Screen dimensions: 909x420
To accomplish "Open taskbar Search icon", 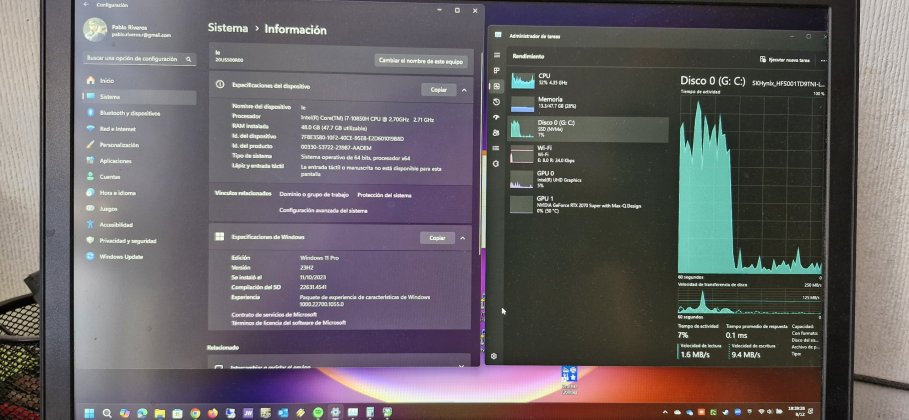I will (107, 412).
